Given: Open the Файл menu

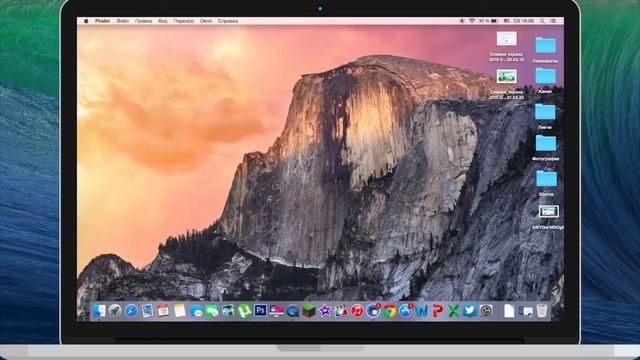Looking at the screenshot, I should pos(122,21).
